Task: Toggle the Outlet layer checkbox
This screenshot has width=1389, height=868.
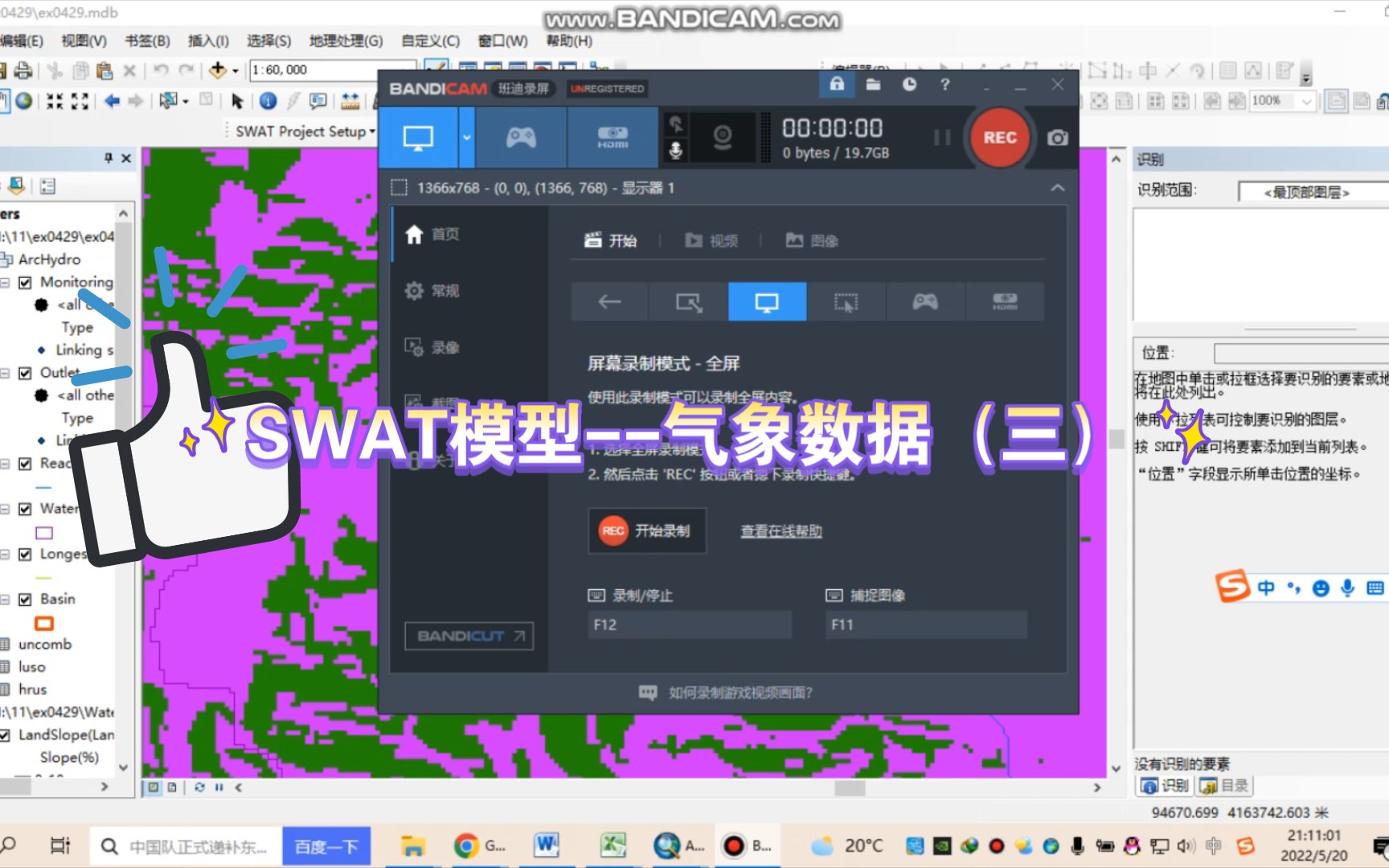Action: tap(25, 373)
